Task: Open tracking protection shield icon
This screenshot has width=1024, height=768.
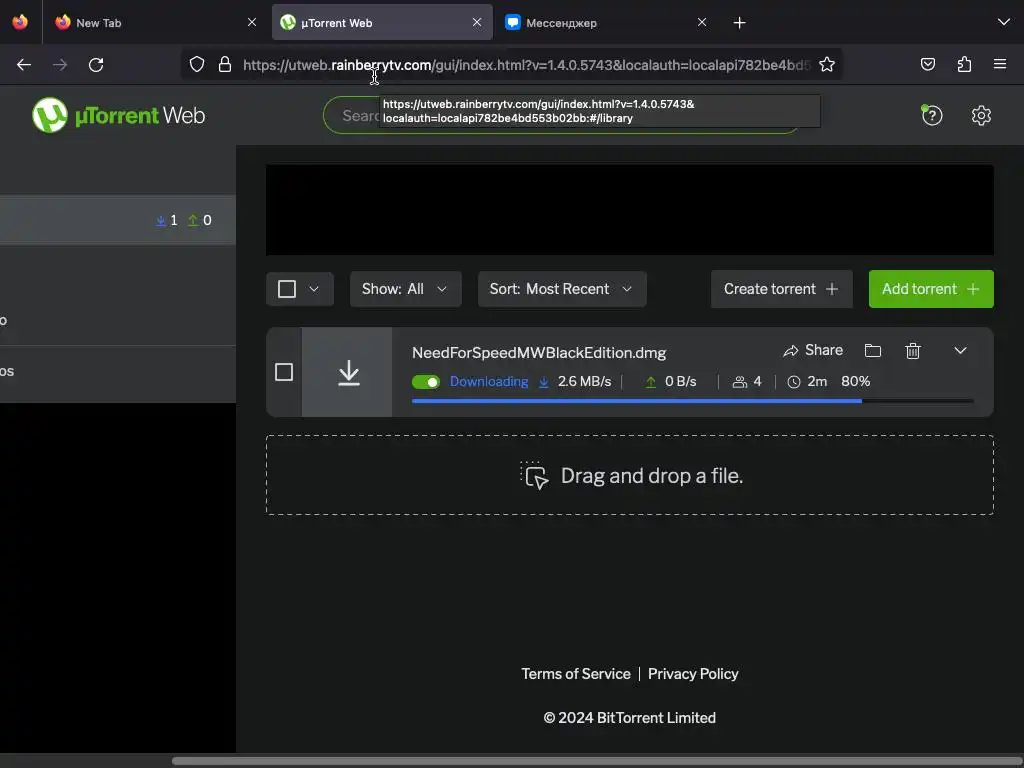Action: pyautogui.click(x=197, y=64)
